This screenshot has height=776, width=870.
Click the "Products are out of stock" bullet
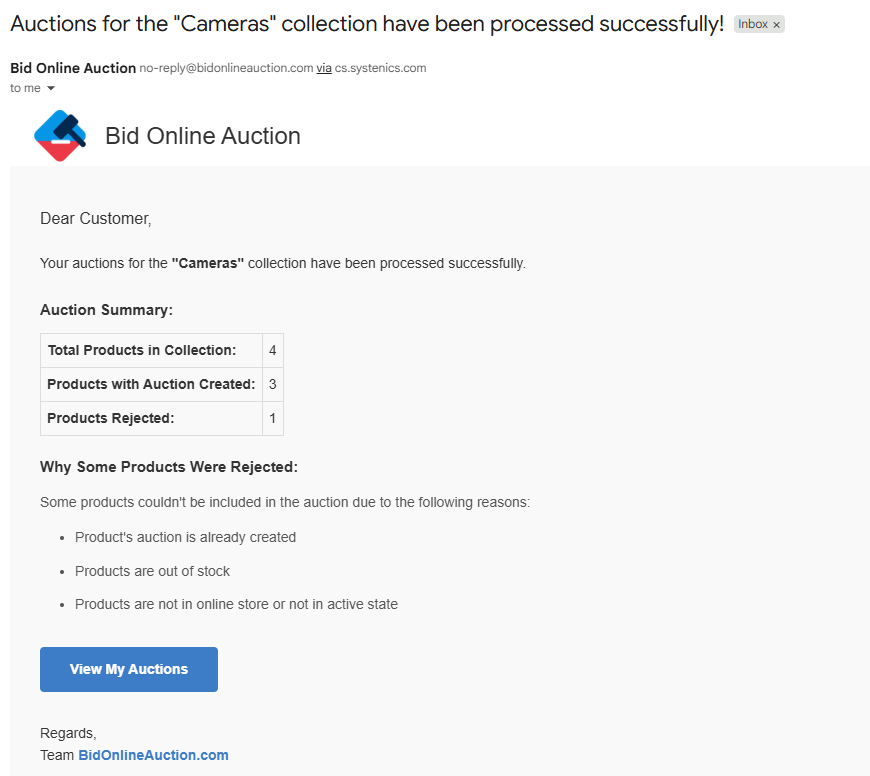point(152,571)
